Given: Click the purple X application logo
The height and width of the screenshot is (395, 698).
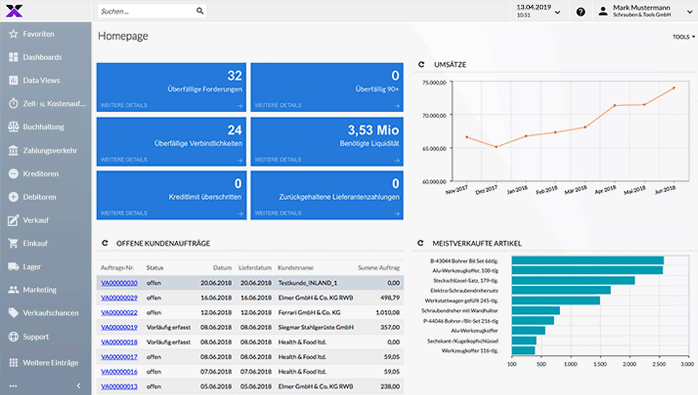Looking at the screenshot, I should click(14, 11).
